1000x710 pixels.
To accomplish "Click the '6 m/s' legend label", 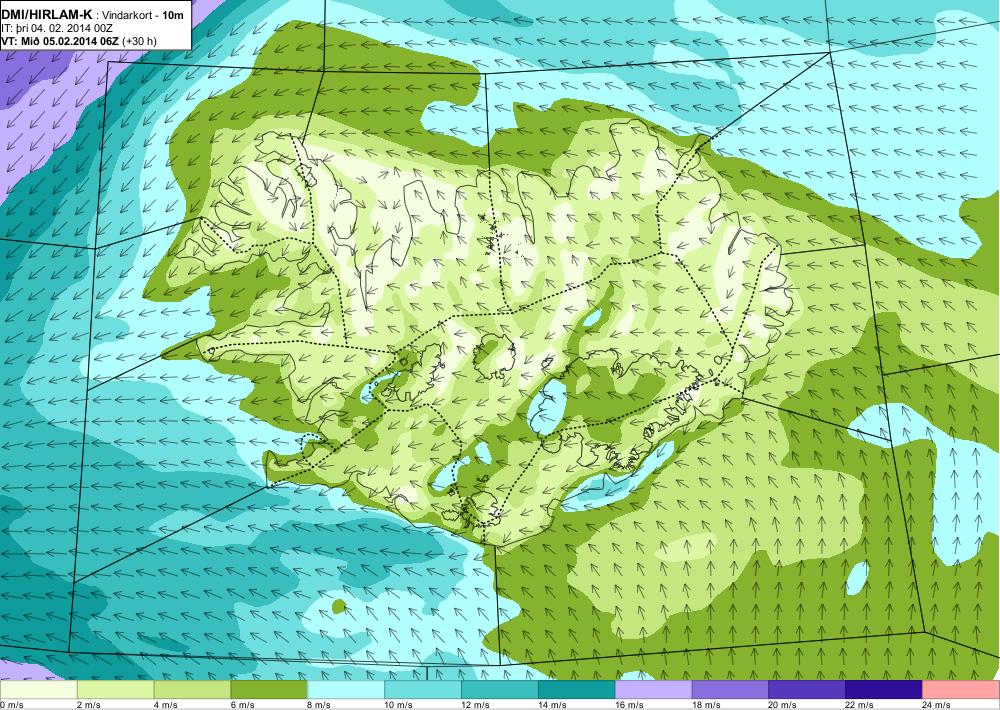I will click(242, 705).
